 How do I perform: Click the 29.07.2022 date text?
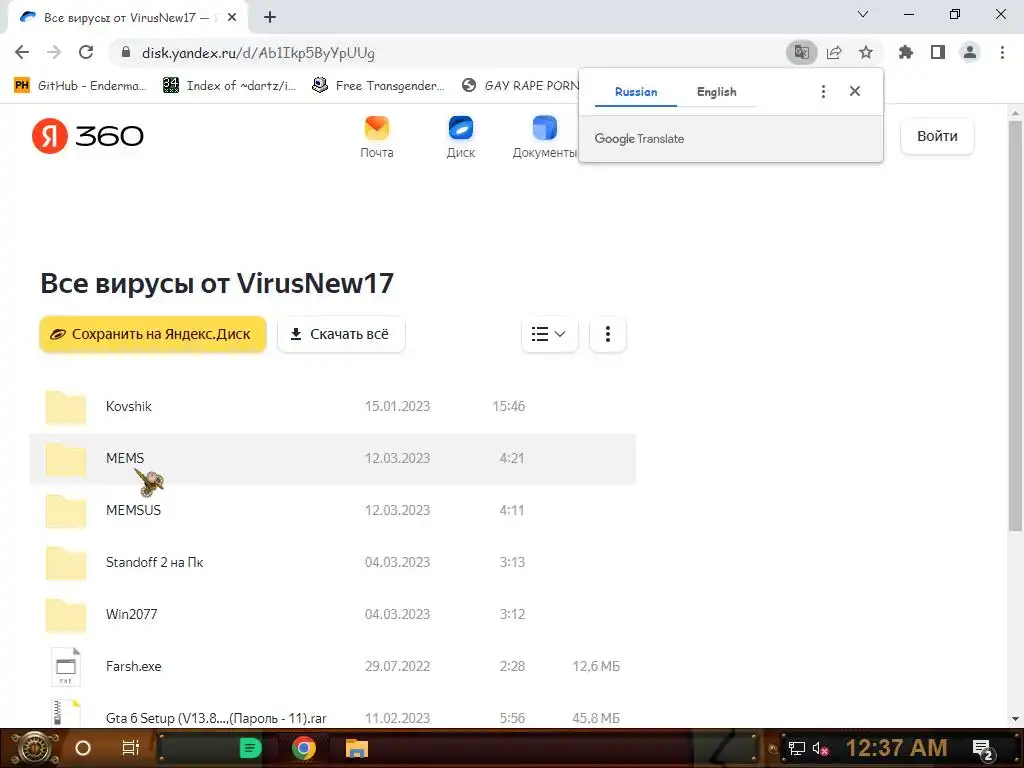(x=397, y=666)
